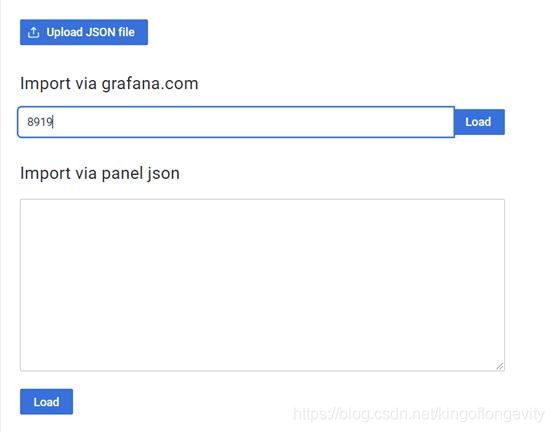This screenshot has width=554, height=432.
Task: Open the blog.csdn.net watermark URL
Action: (419, 414)
